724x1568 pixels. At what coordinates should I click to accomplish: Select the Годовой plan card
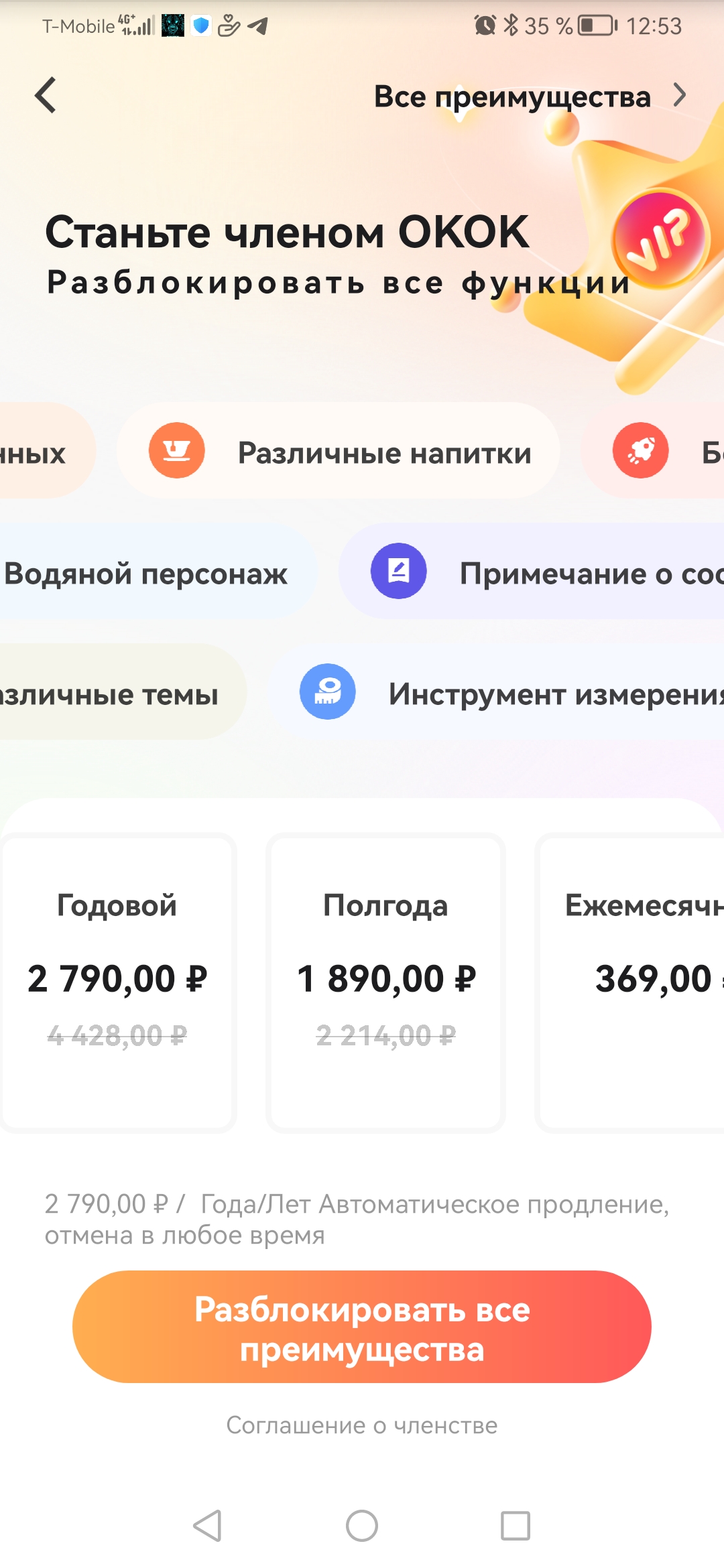pos(118,982)
